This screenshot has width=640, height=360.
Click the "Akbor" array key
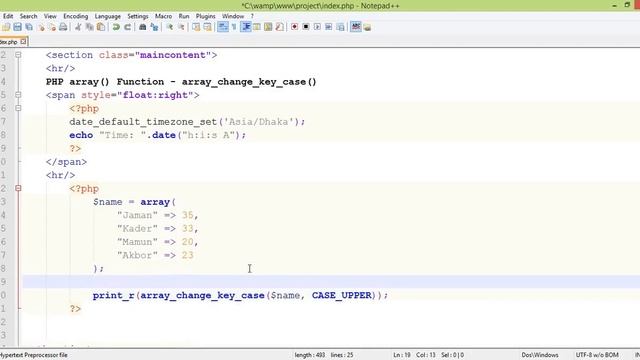[137, 255]
